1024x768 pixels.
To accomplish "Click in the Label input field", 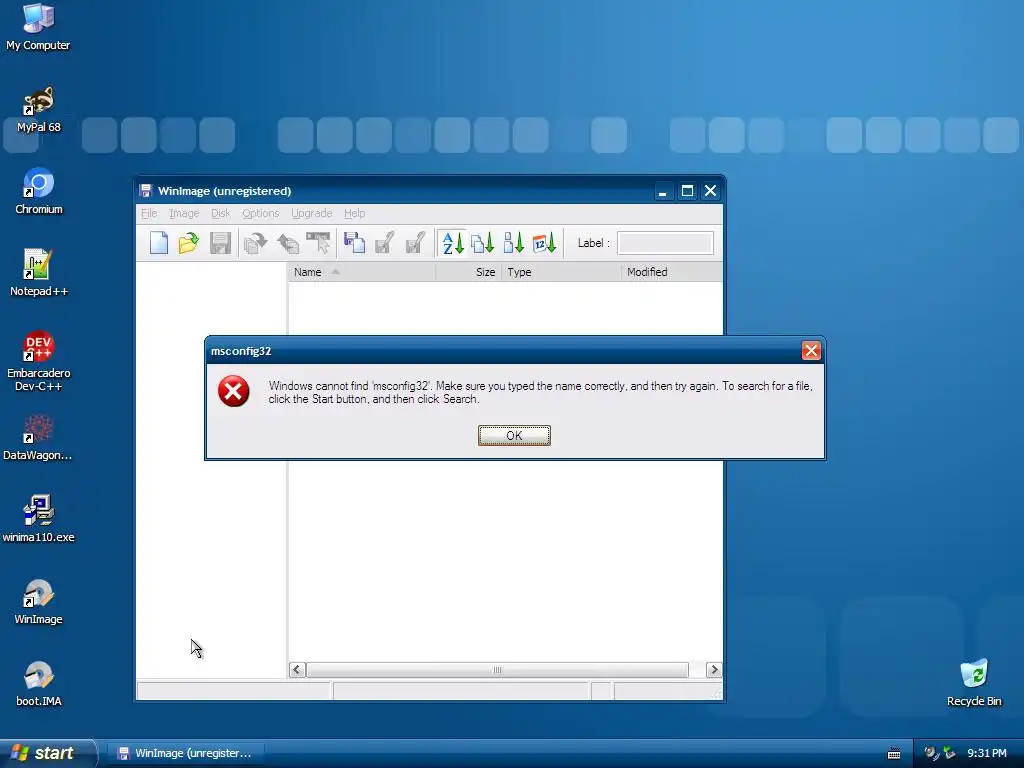I will click(665, 243).
